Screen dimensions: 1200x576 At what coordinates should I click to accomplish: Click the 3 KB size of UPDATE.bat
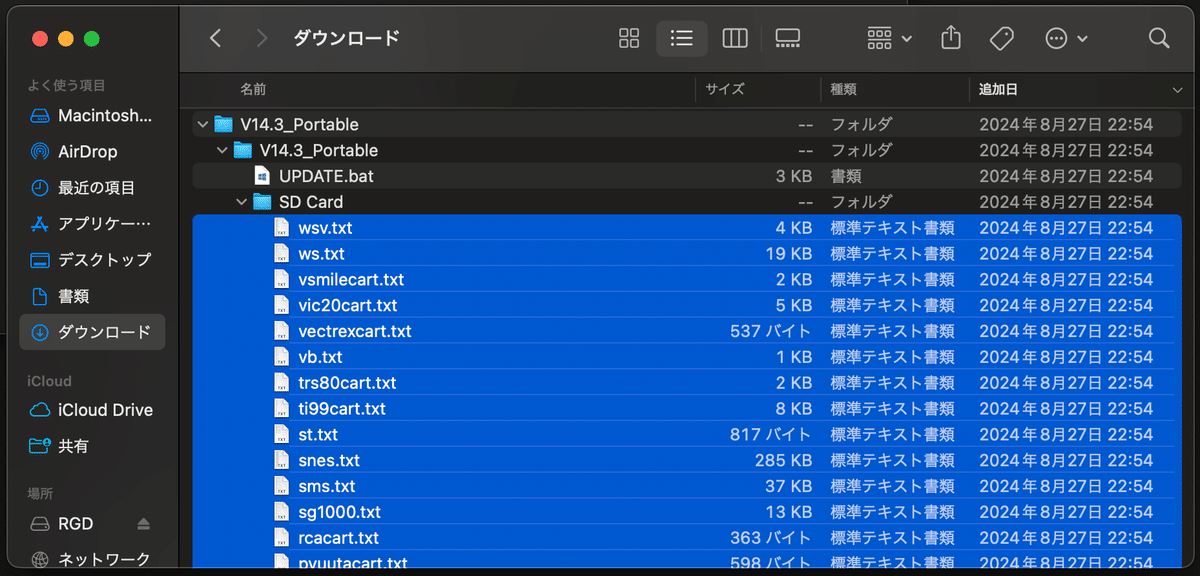tap(794, 176)
